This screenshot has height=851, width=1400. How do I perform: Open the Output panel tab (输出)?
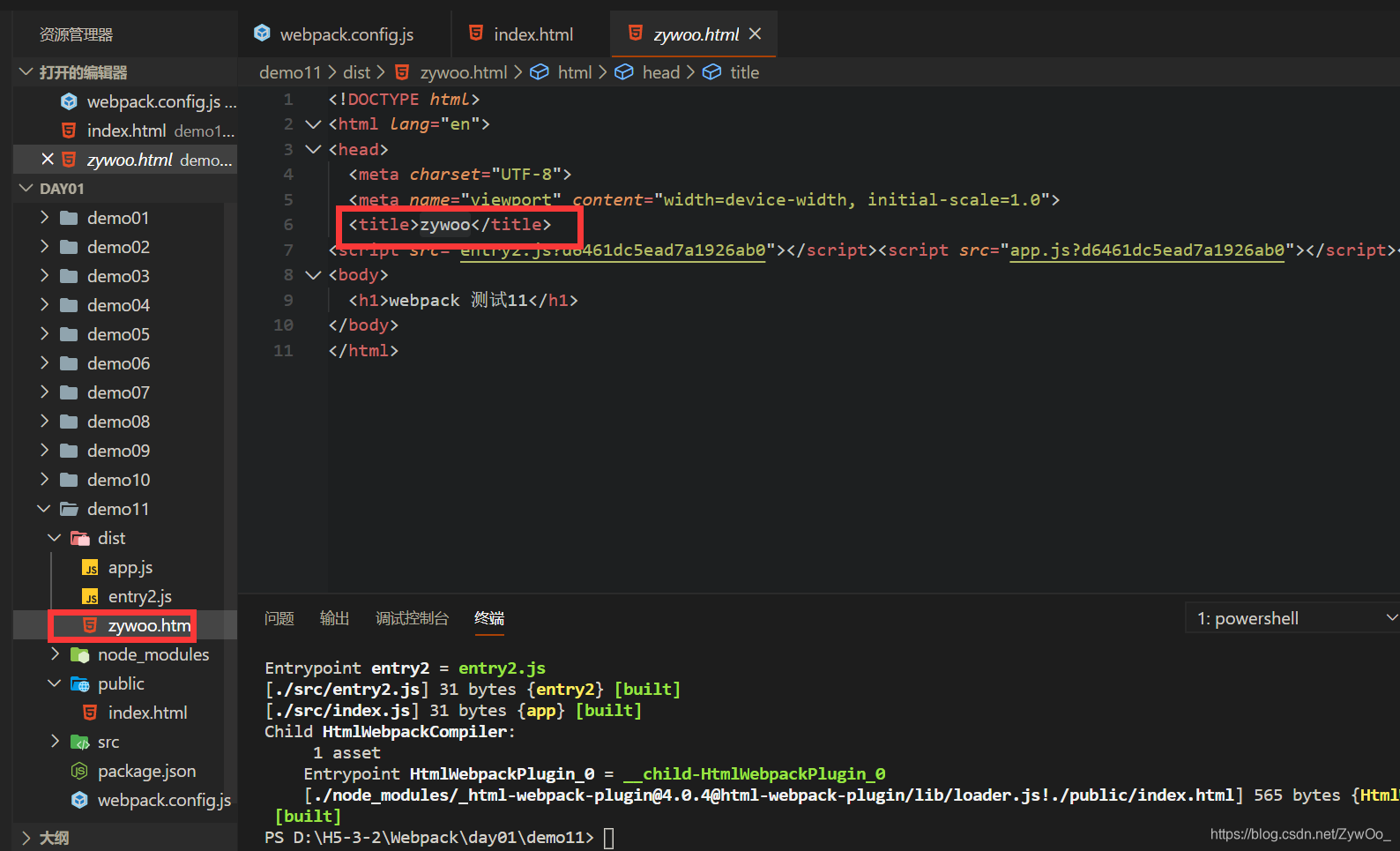click(x=334, y=618)
